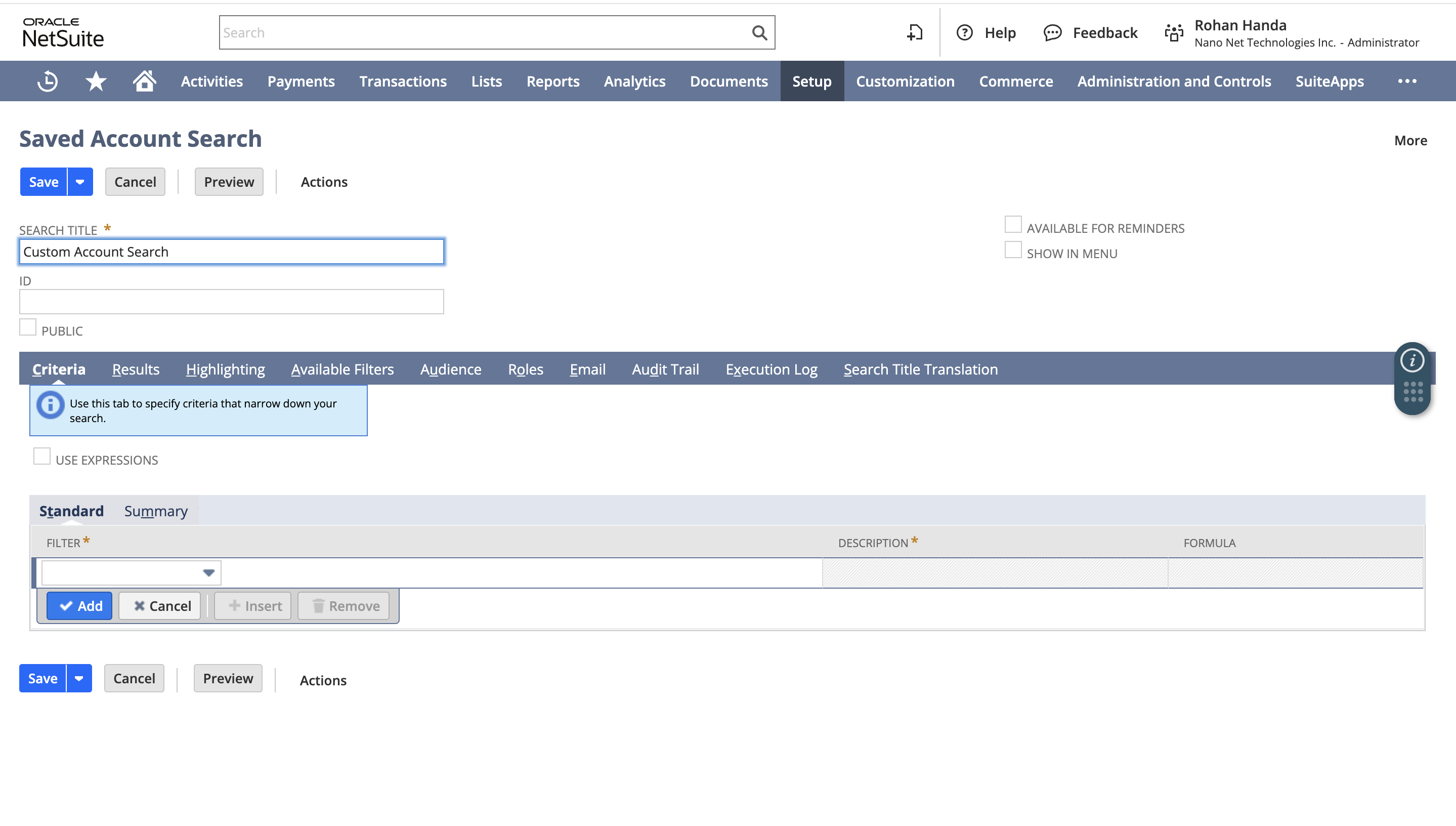Click the user profile icon
Image resolution: width=1456 pixels, height=826 pixels.
(x=1174, y=32)
